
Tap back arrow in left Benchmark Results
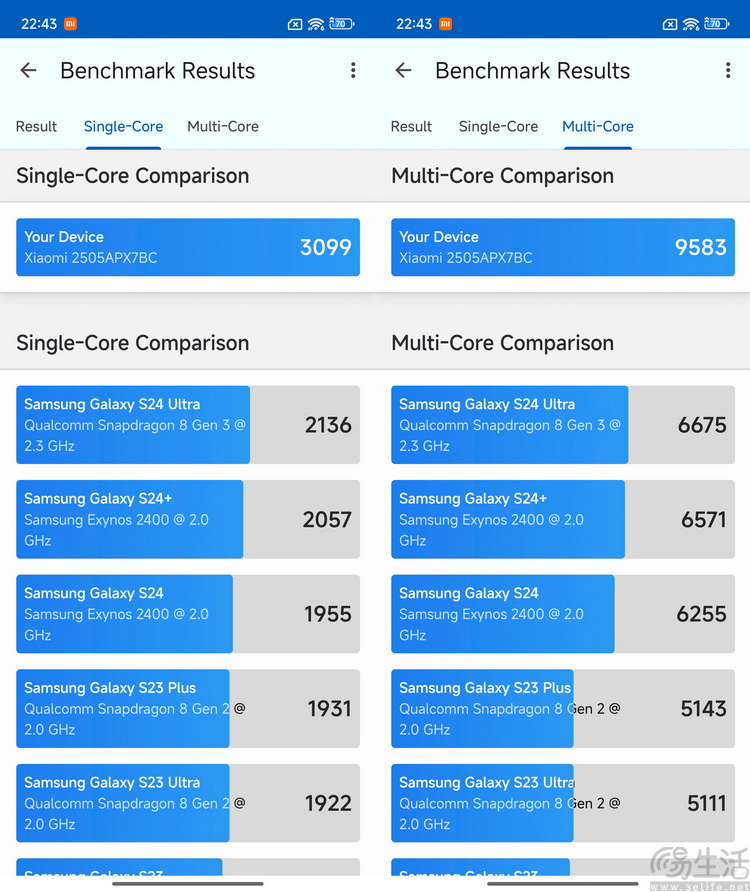[x=28, y=71]
